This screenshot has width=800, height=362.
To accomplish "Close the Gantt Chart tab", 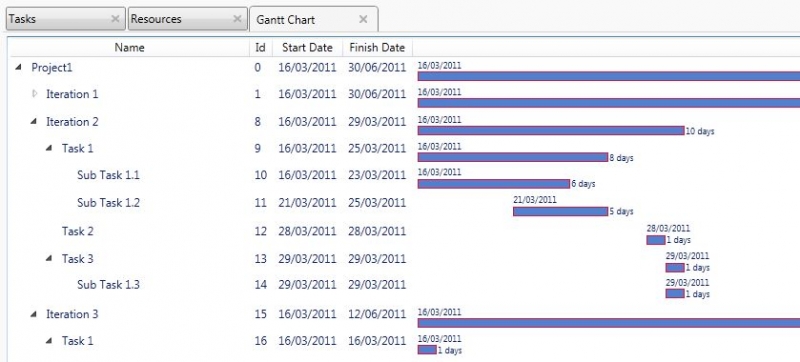I will [x=363, y=19].
